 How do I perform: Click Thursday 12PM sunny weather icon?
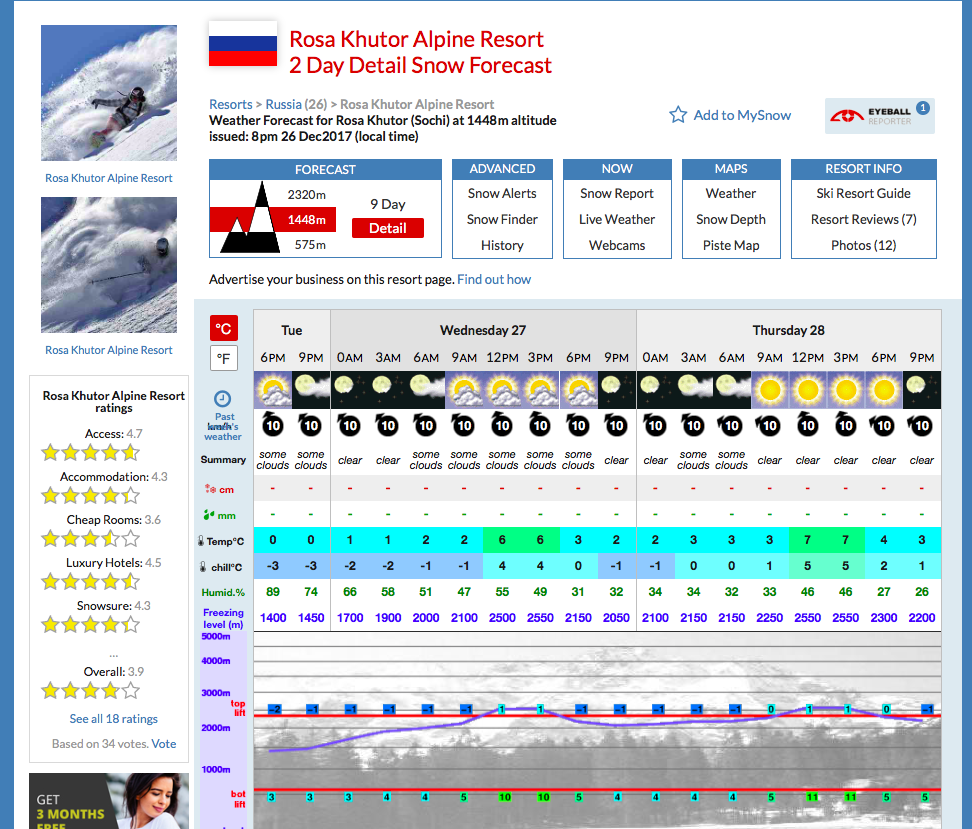click(x=808, y=390)
